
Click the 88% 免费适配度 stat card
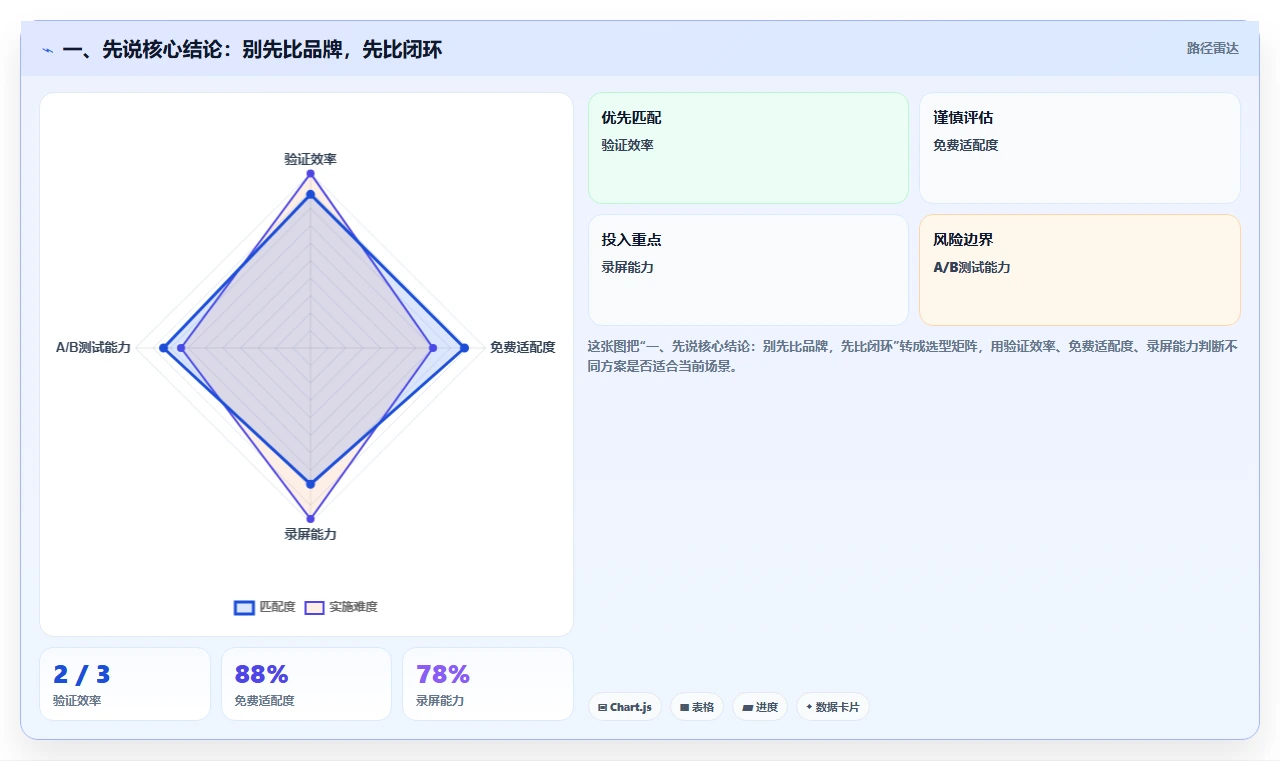[x=306, y=684]
